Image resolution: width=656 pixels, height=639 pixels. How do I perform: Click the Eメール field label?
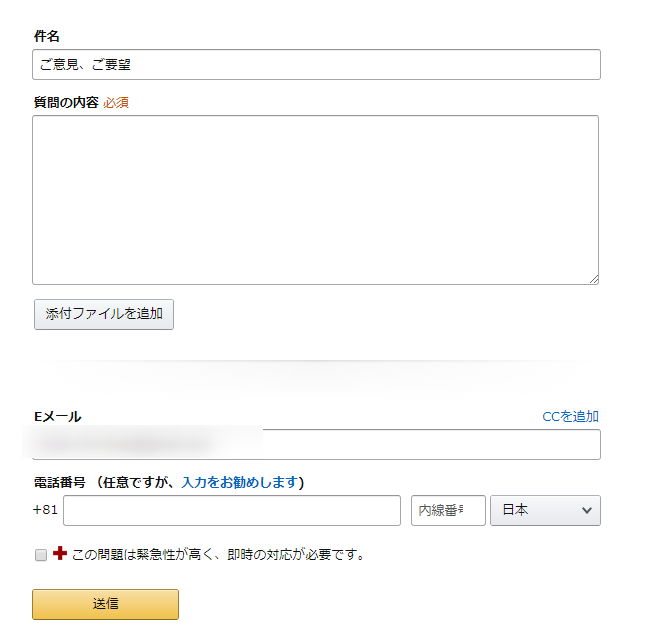coord(58,417)
